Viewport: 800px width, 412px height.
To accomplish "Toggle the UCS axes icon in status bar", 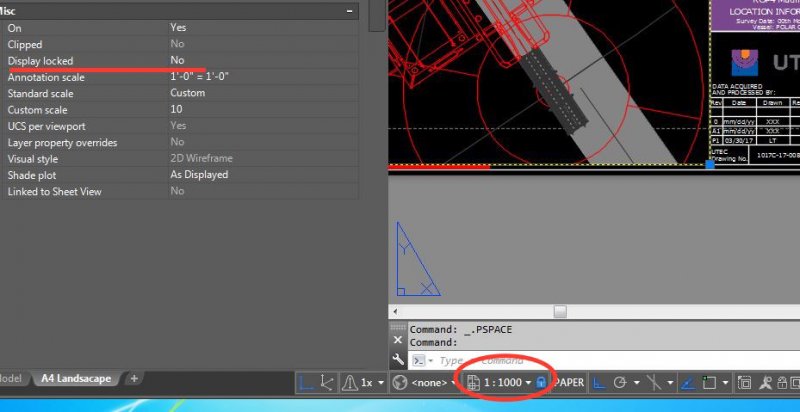I will 327,382.
